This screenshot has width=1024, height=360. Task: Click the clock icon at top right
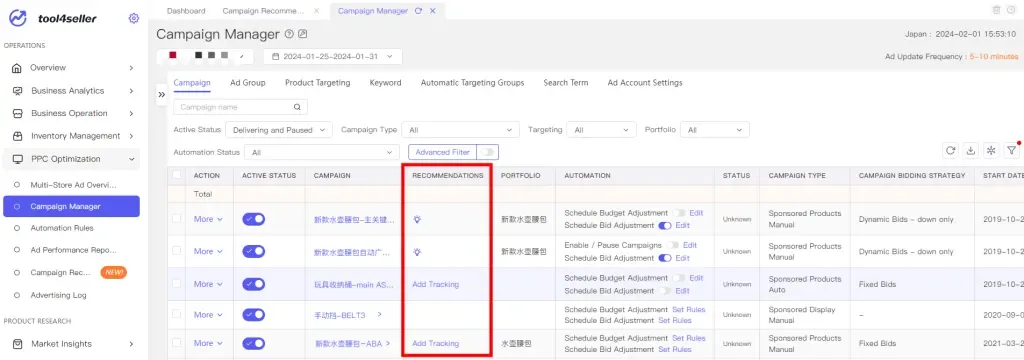click(x=1012, y=10)
